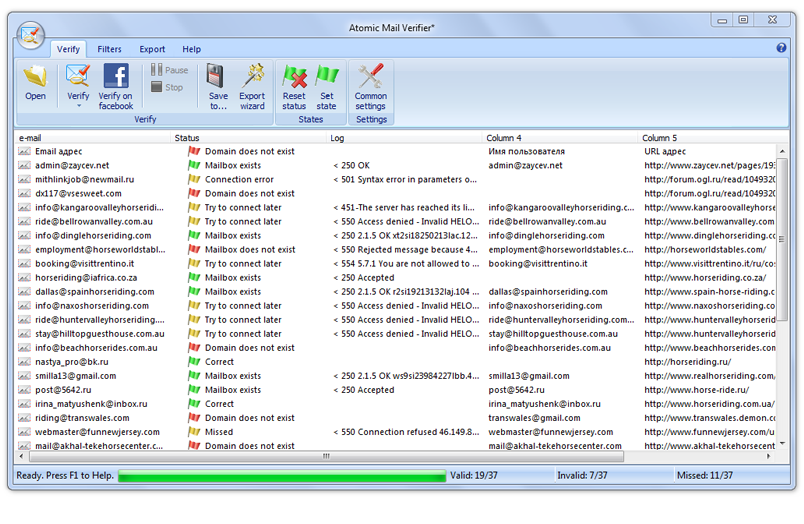Click the Column 4 header
This screenshot has width=804, height=524.
click(x=560, y=138)
